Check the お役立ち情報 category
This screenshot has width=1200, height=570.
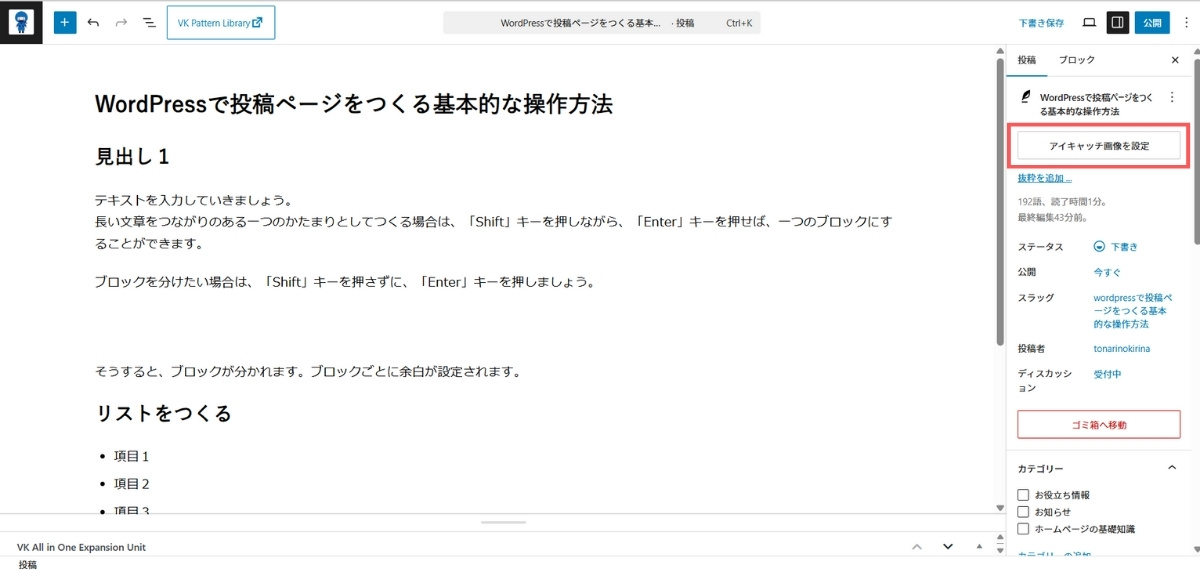click(x=1023, y=495)
